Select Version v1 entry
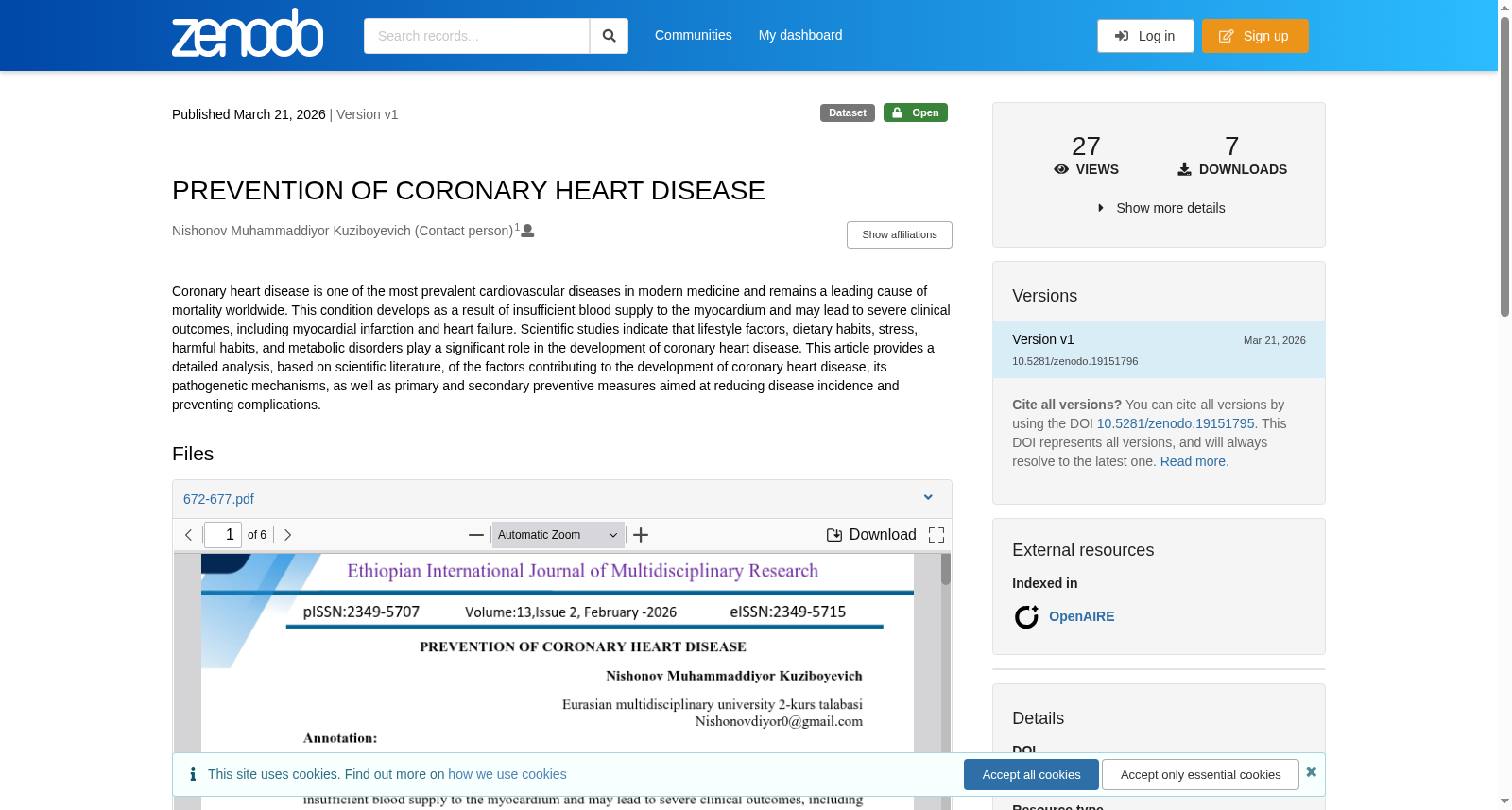 1159,350
